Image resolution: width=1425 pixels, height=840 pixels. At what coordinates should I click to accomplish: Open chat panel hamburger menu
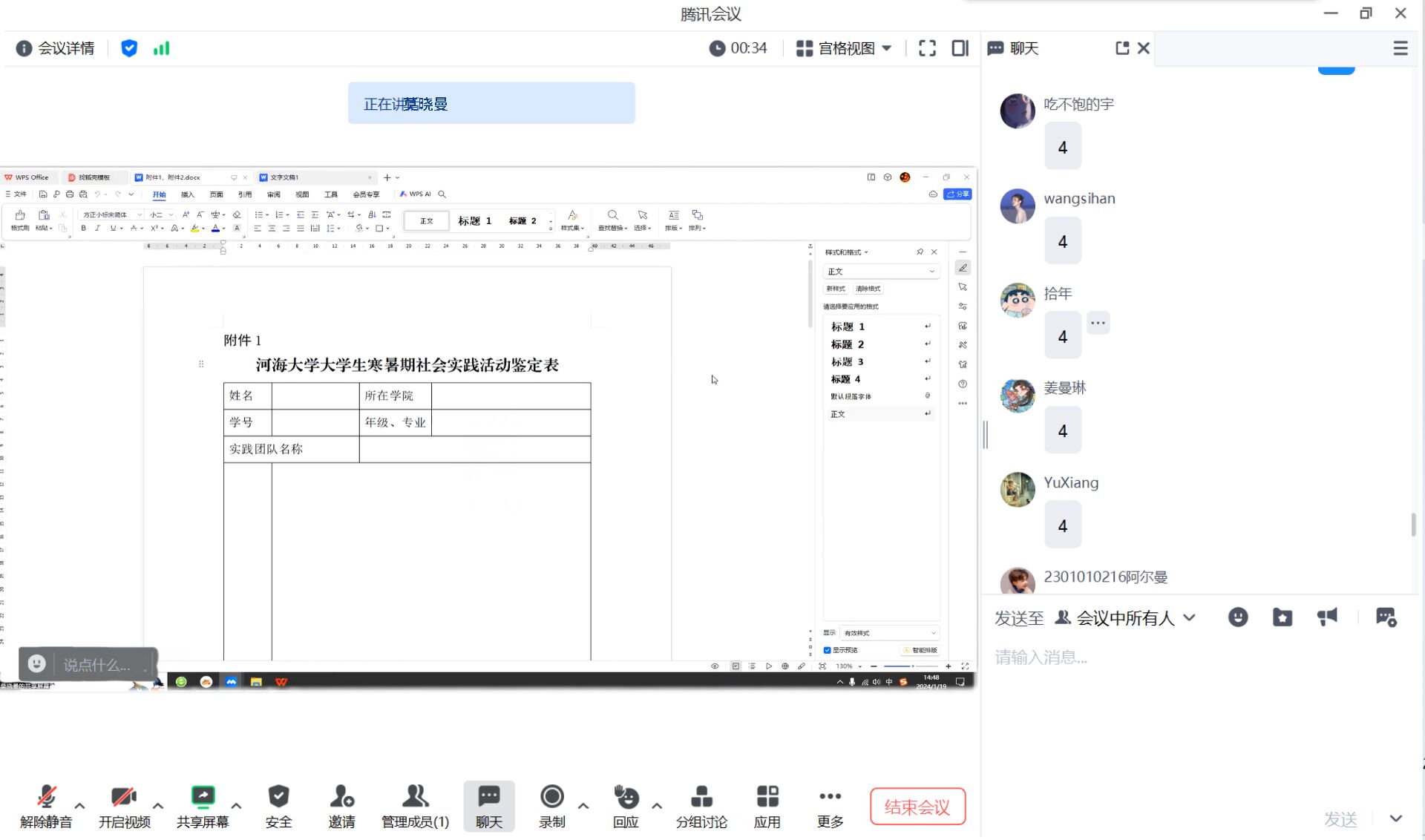[1400, 48]
